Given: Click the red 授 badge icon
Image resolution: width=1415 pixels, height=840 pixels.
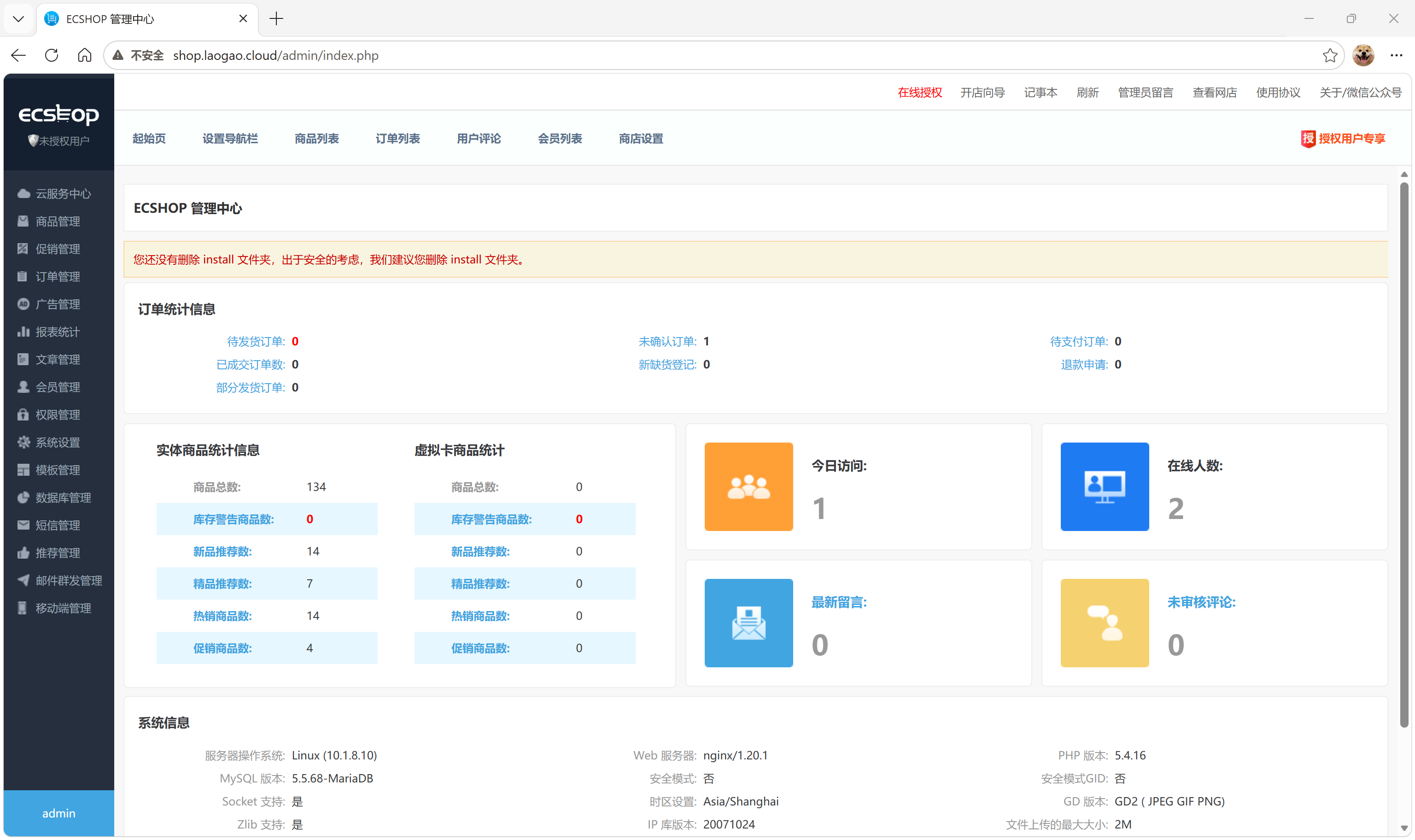Looking at the screenshot, I should coord(1308,139).
